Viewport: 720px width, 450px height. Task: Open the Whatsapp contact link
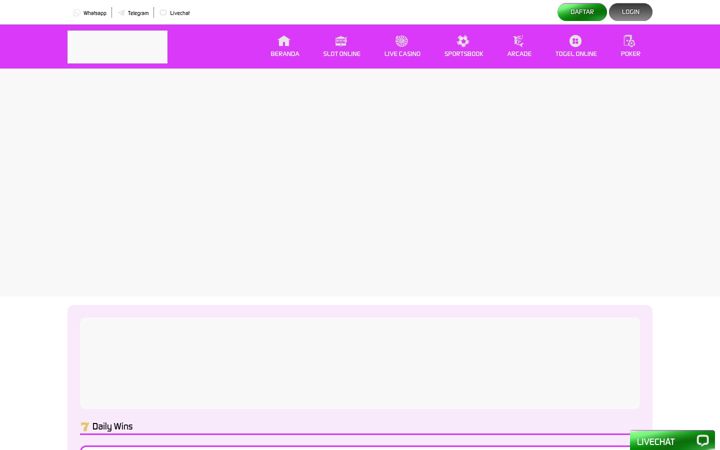coord(95,13)
